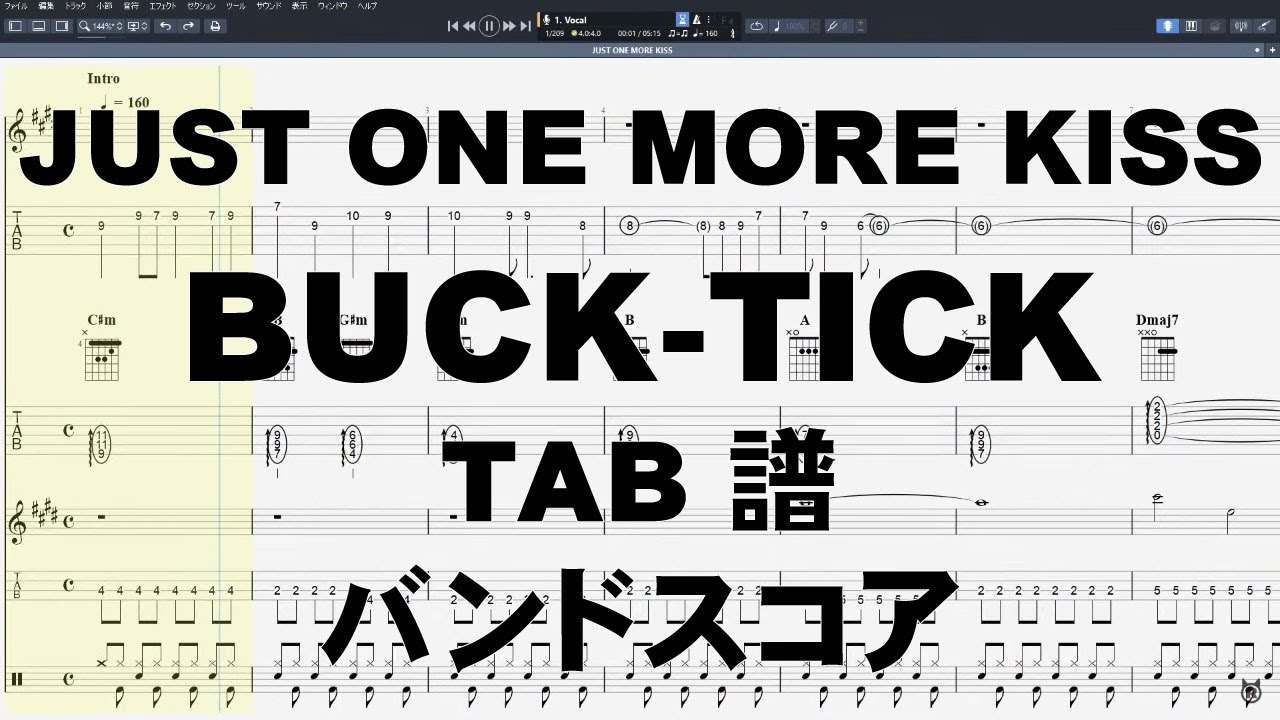Open the サウンド menu
This screenshot has width=1280, height=720.
click(x=269, y=6)
